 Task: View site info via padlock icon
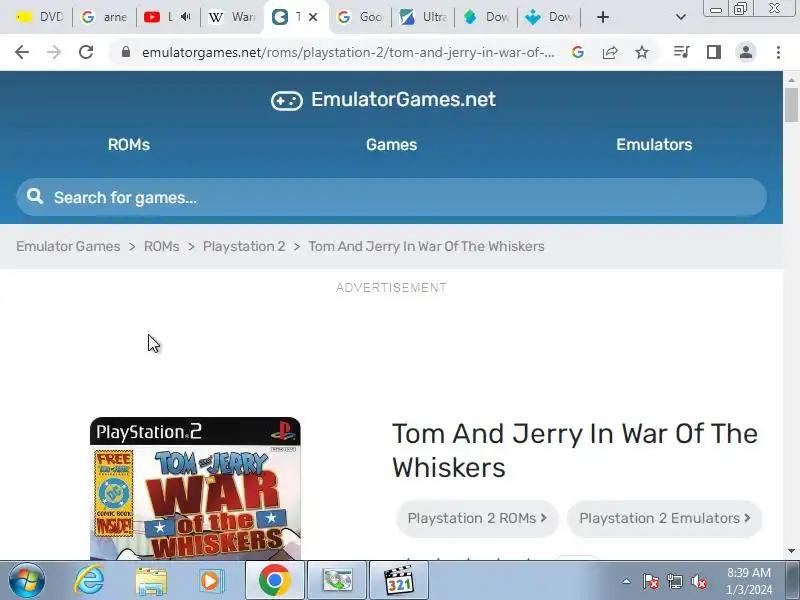pos(126,52)
